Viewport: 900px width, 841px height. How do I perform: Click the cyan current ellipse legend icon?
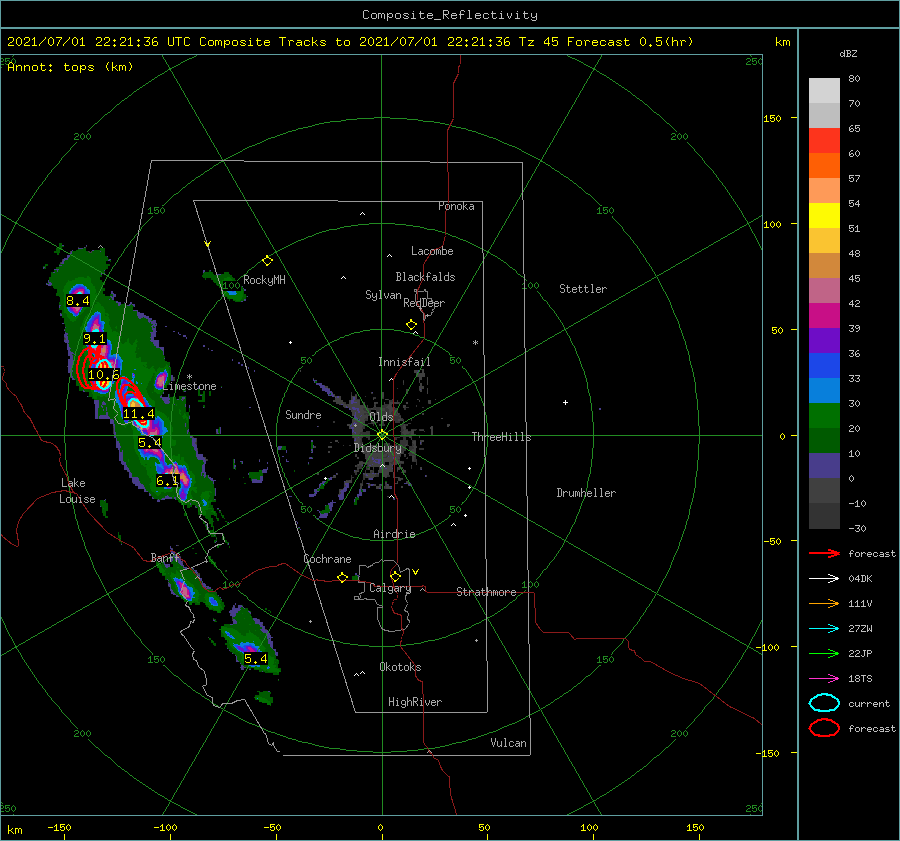[824, 703]
